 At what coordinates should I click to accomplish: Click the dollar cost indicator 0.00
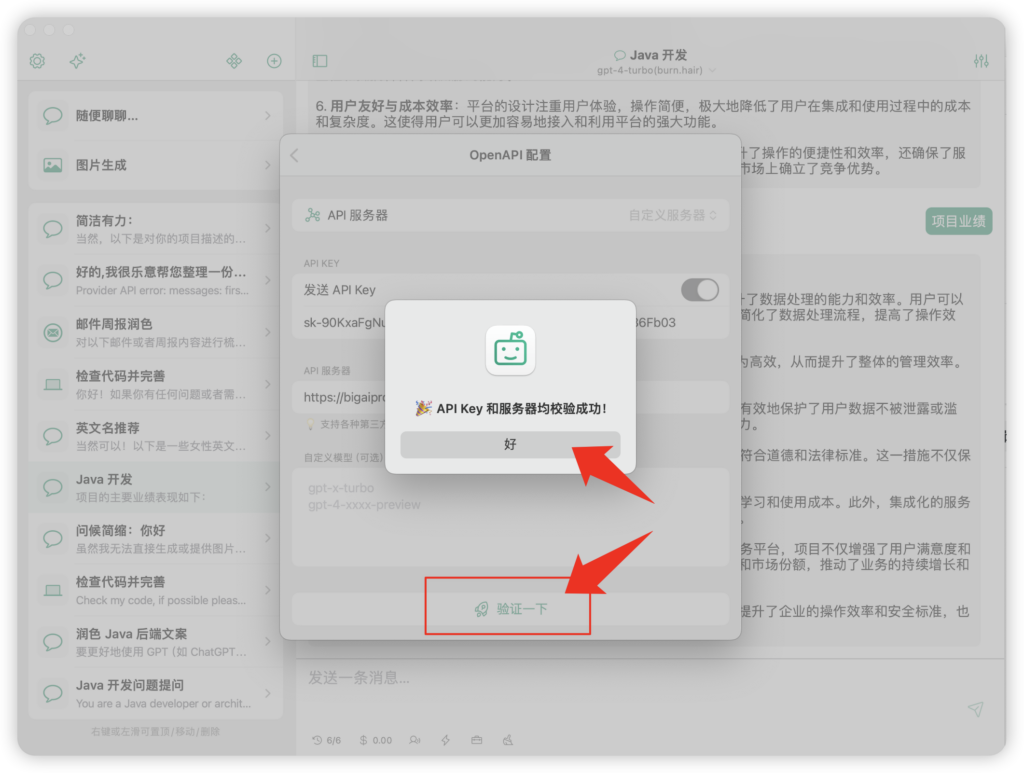coord(376,740)
